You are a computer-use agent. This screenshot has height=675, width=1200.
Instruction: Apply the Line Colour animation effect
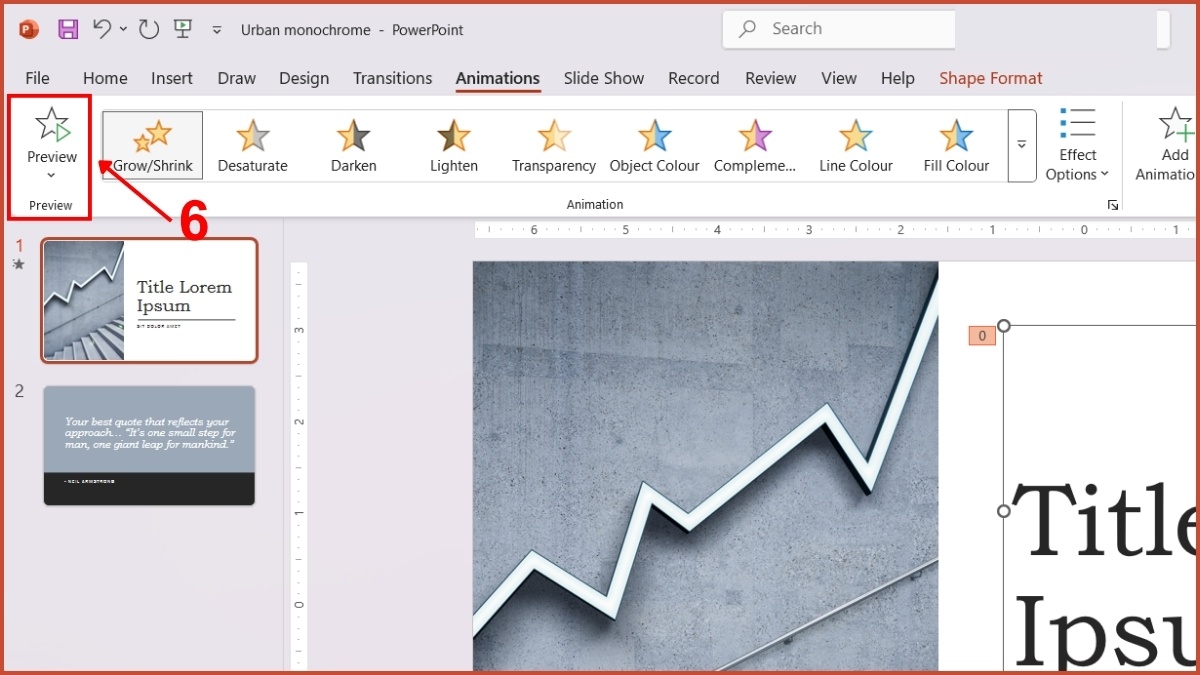[x=856, y=145]
